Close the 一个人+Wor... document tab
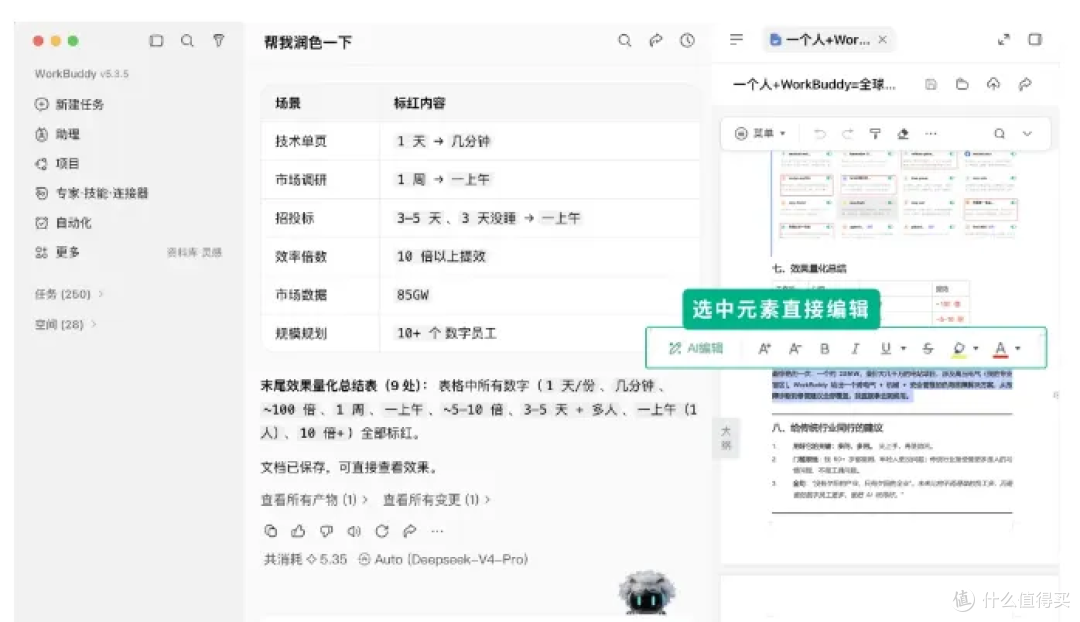 882,40
